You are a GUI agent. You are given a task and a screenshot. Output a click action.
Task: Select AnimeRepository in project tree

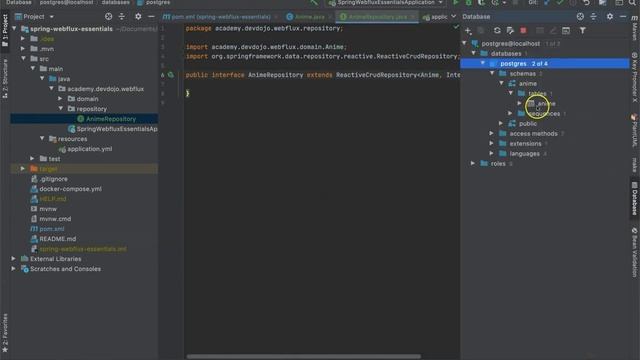point(111,119)
